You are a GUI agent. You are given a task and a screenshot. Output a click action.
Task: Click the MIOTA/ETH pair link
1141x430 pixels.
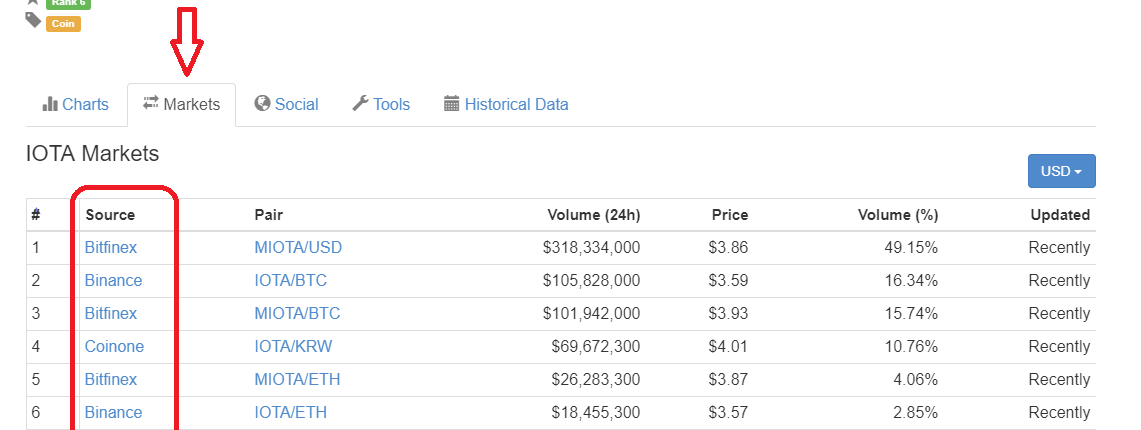pos(297,379)
